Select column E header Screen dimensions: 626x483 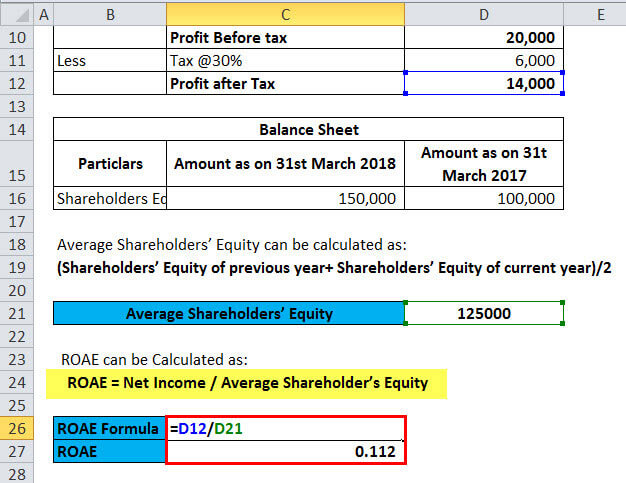coord(598,13)
